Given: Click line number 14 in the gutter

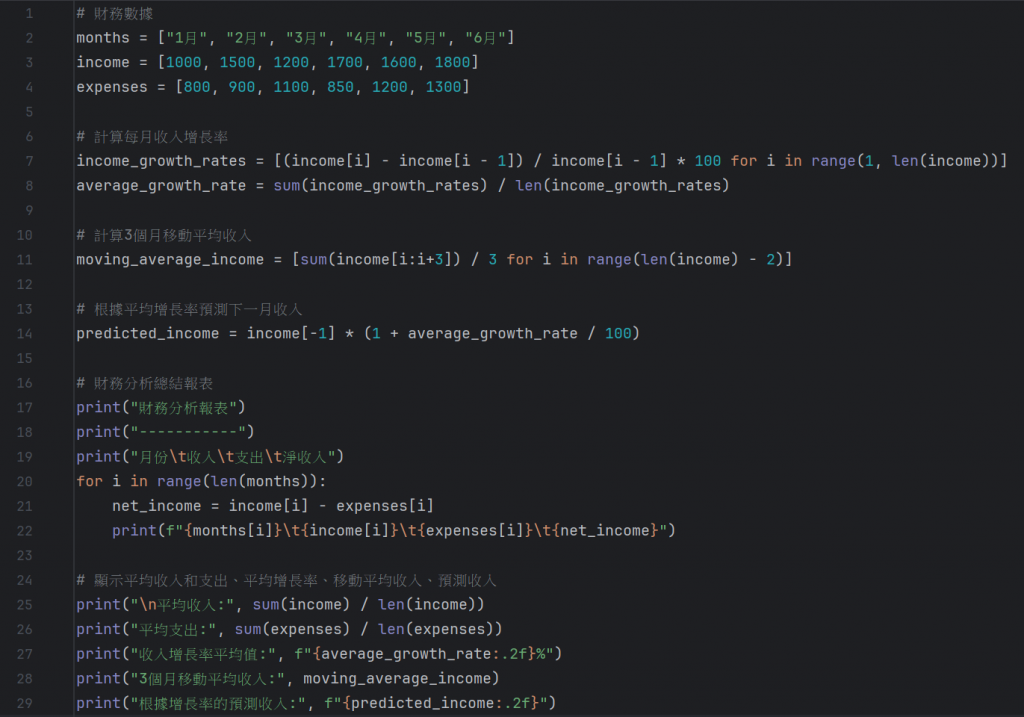Looking at the screenshot, I should [25, 334].
